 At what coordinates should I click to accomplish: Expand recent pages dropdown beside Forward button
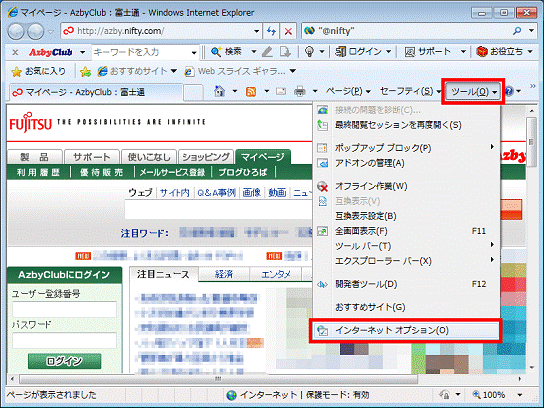(51, 32)
